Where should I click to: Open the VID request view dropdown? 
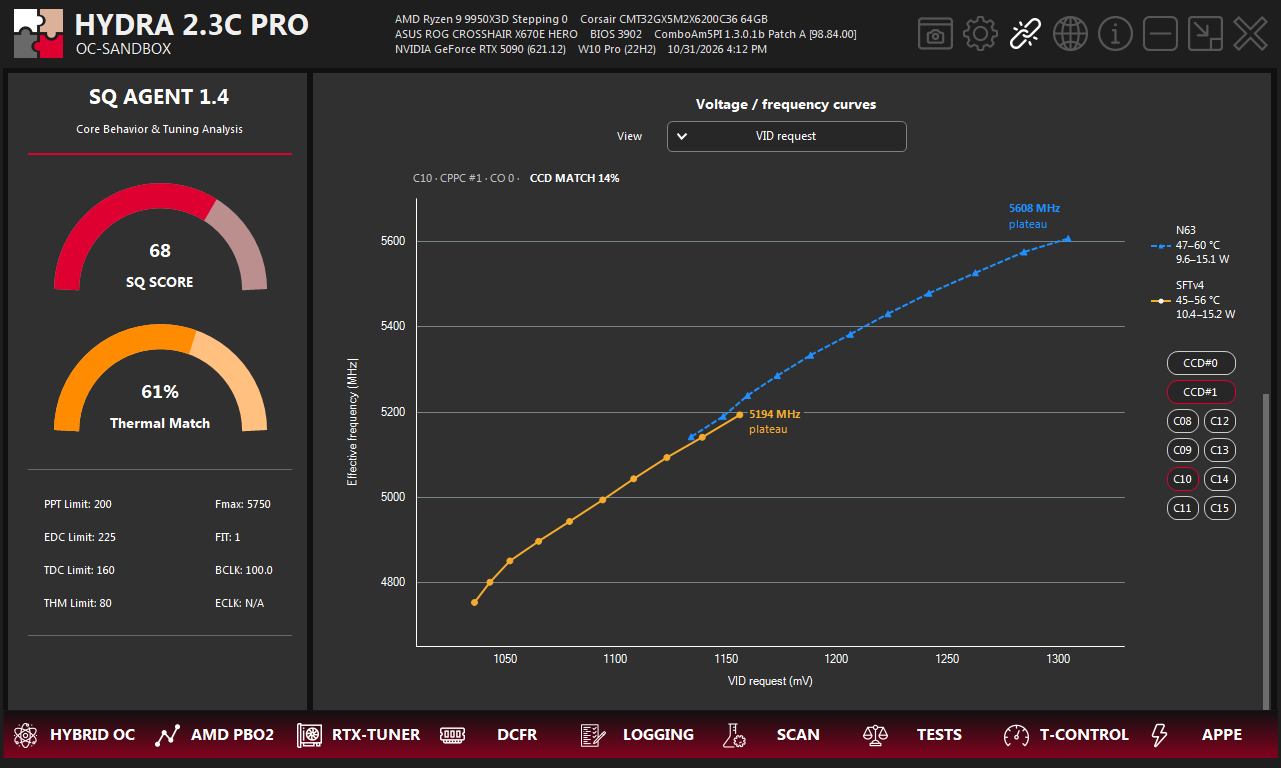(x=786, y=136)
